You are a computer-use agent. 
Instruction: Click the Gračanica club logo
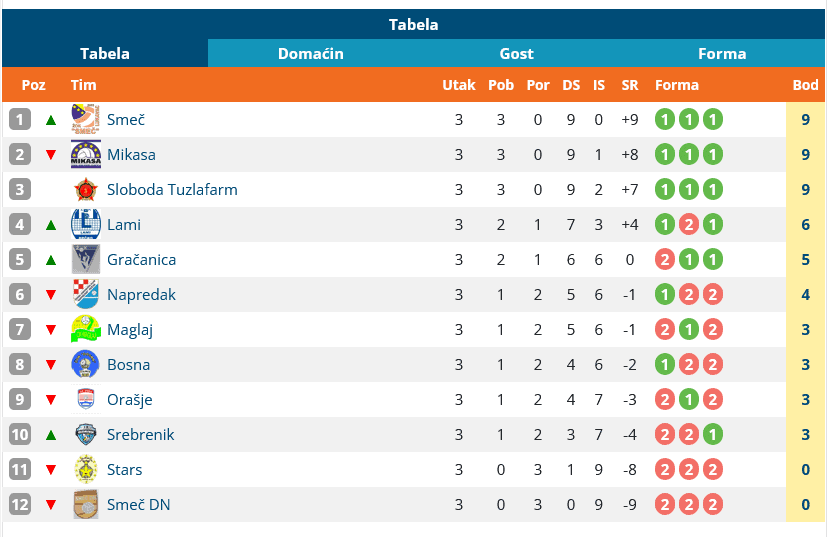[x=85, y=260]
